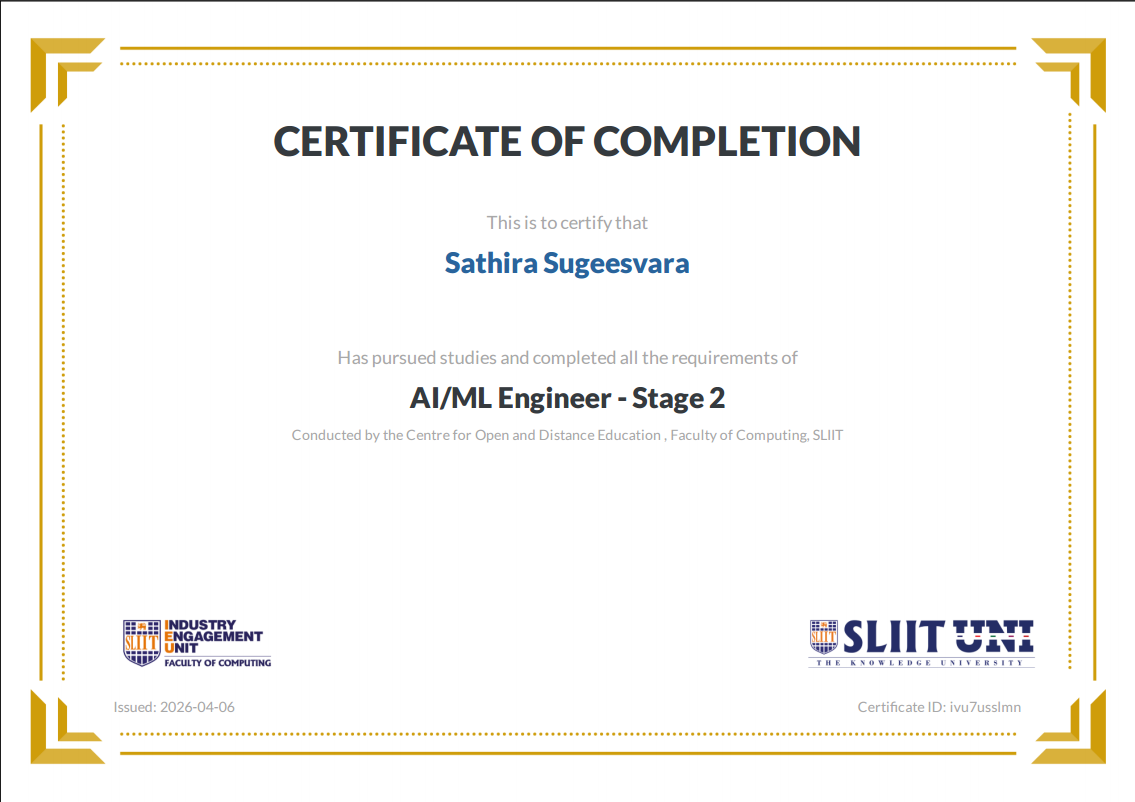Click FACULTY OF COMPUTING label in the badge
The width and height of the screenshot is (1135, 802).
[x=217, y=662]
